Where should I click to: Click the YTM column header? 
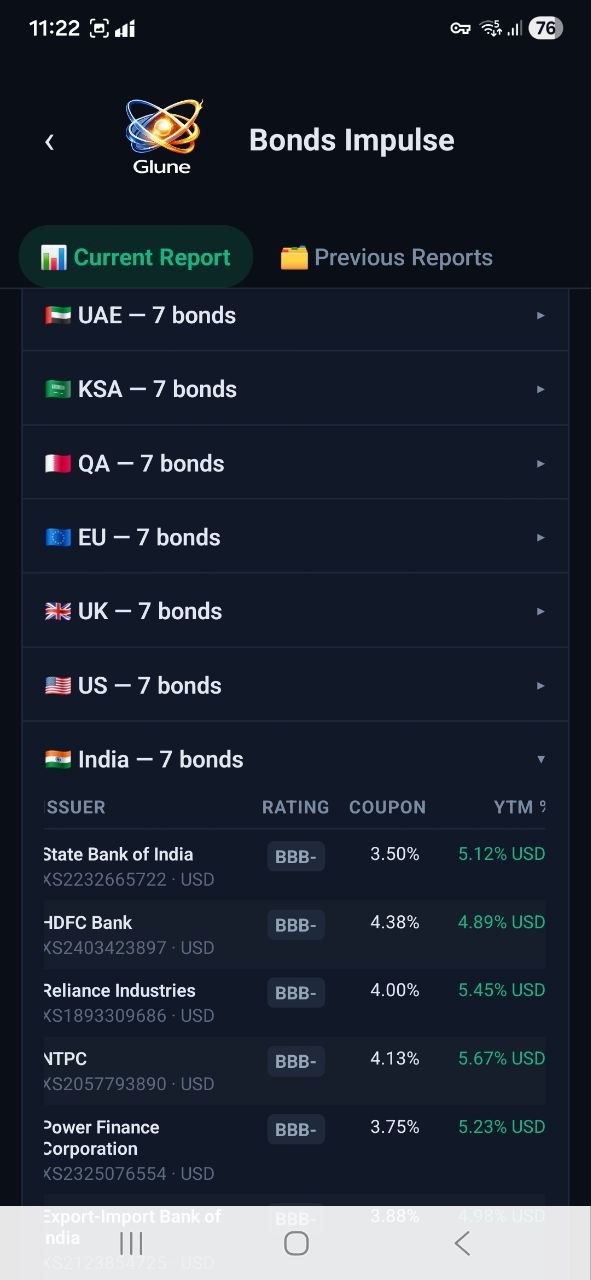pos(517,807)
